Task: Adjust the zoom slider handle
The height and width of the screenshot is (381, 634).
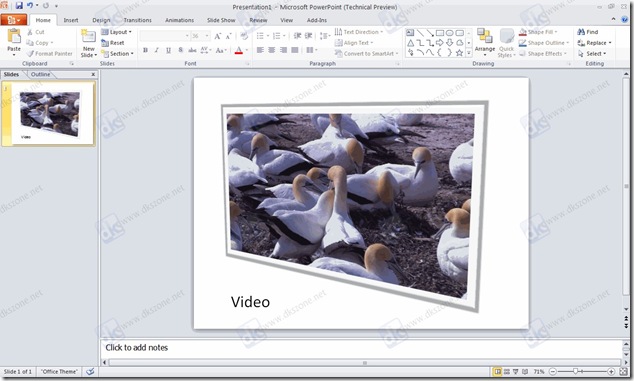Action: 575,371
